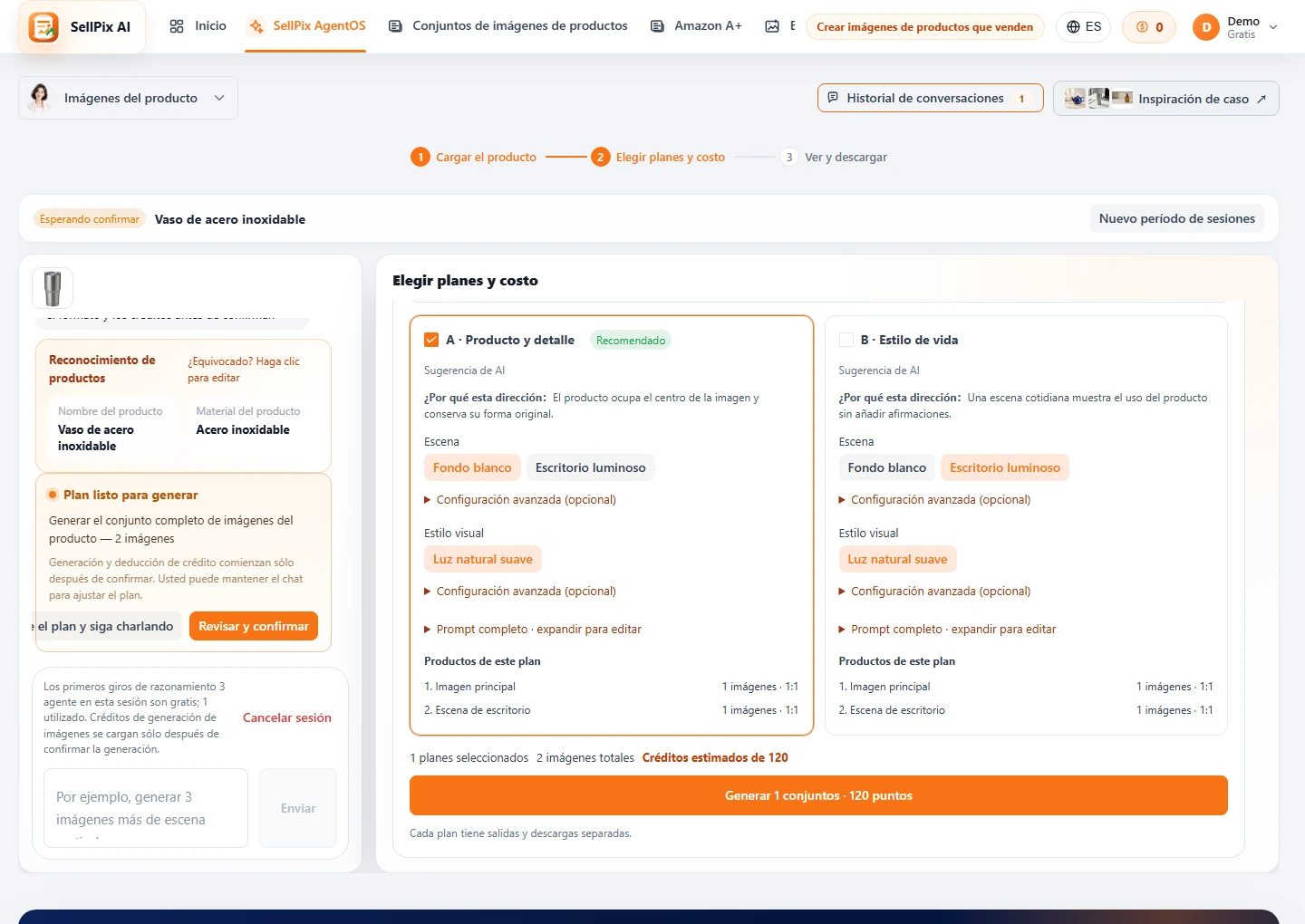Screen dimensions: 1305x924
Task: Click the SellPix AgentOS sparkle icon
Action: coord(257,26)
